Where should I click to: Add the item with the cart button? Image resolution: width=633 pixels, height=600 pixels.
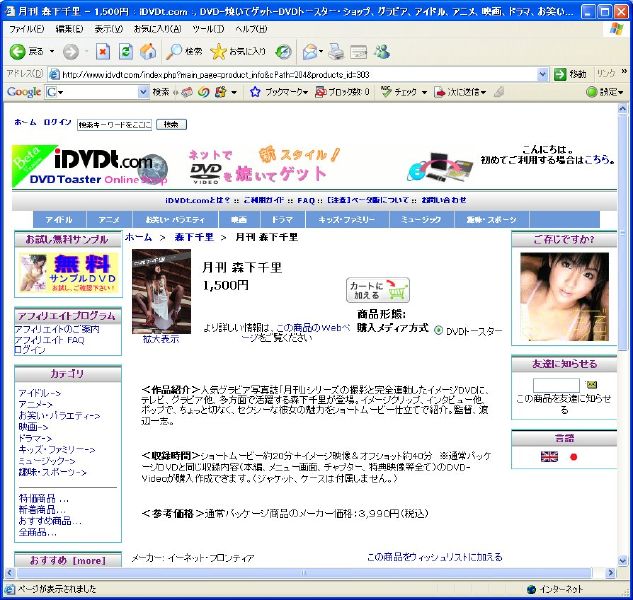point(377,290)
